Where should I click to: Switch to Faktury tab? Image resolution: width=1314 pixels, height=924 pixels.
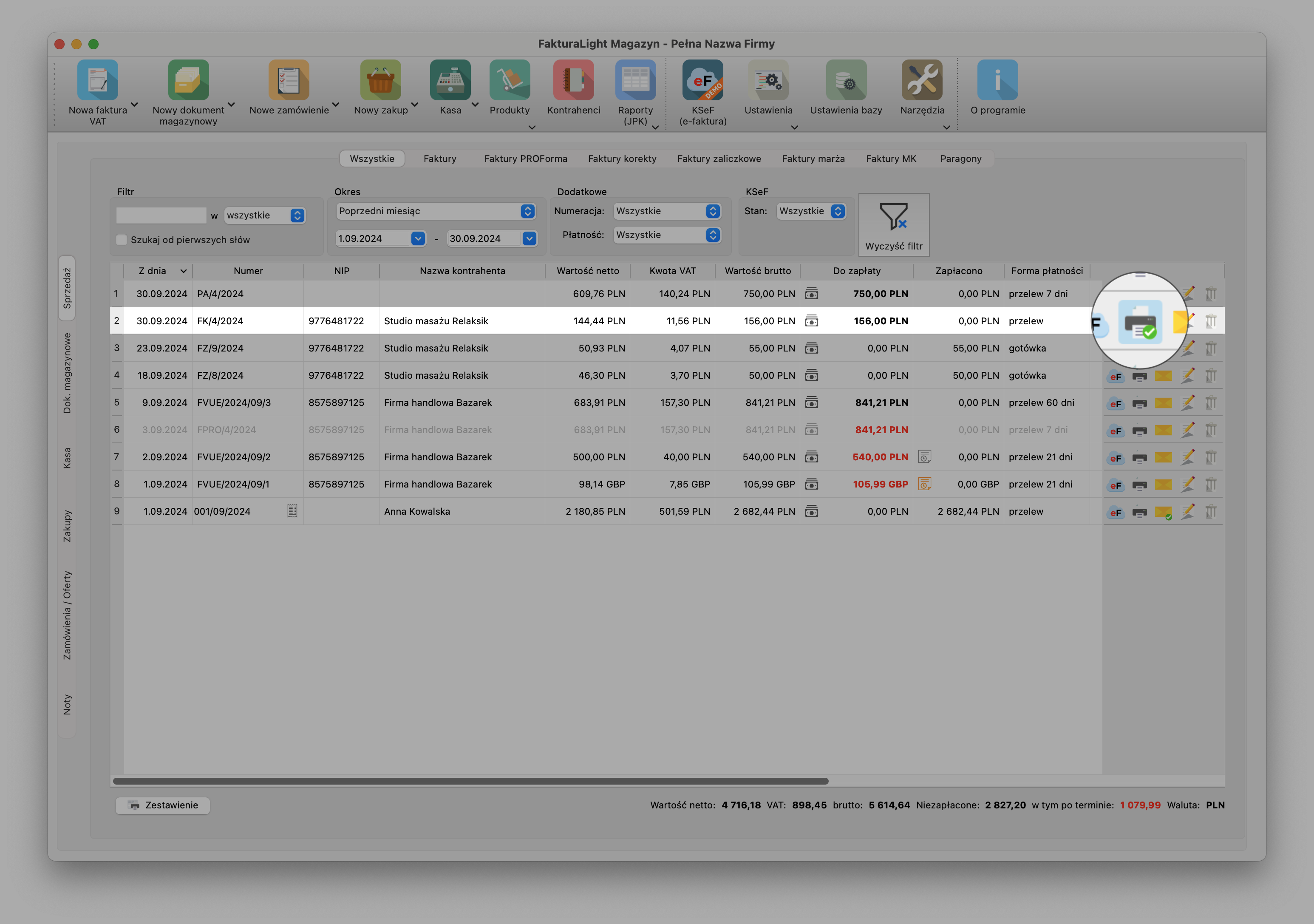(x=439, y=159)
